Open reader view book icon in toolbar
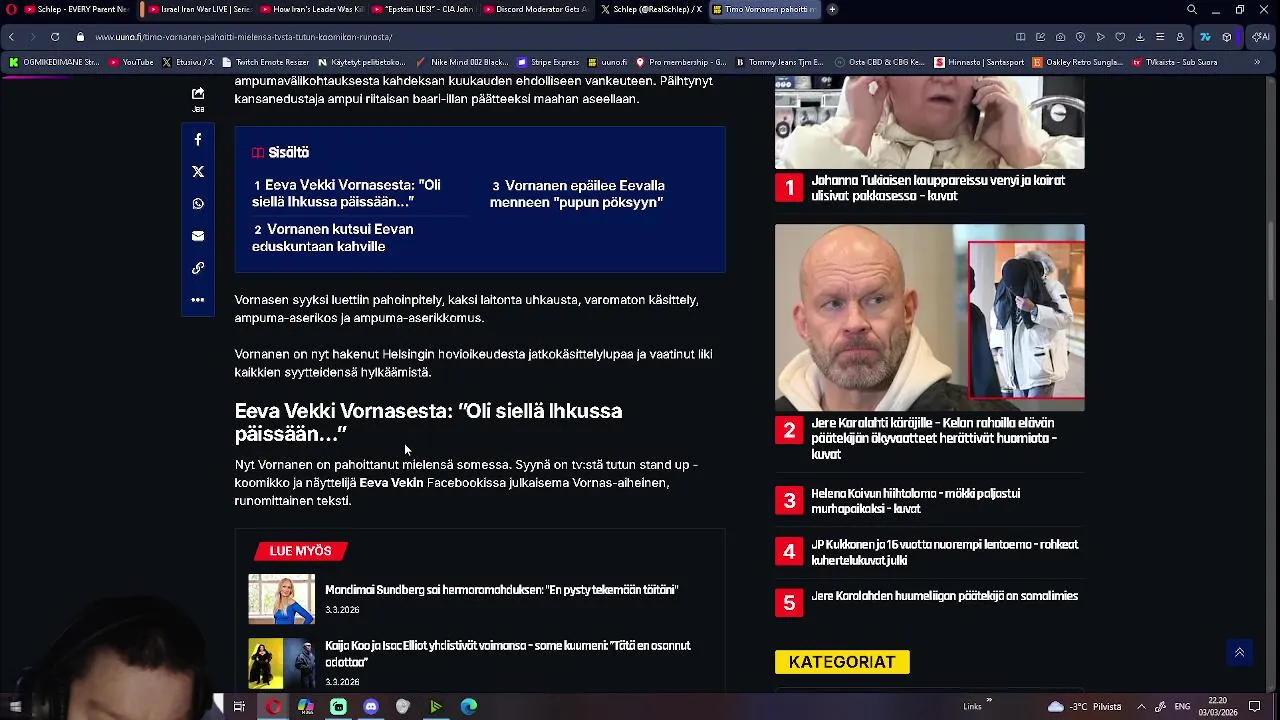Image resolution: width=1280 pixels, height=720 pixels. click(1020, 37)
